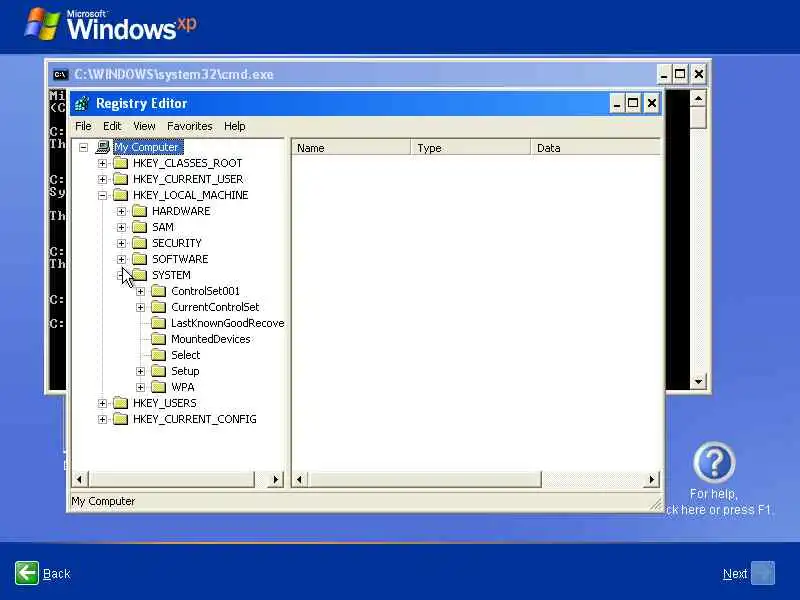Click the cmd window scroll up arrow
The width and height of the screenshot is (800, 600).
point(698,97)
